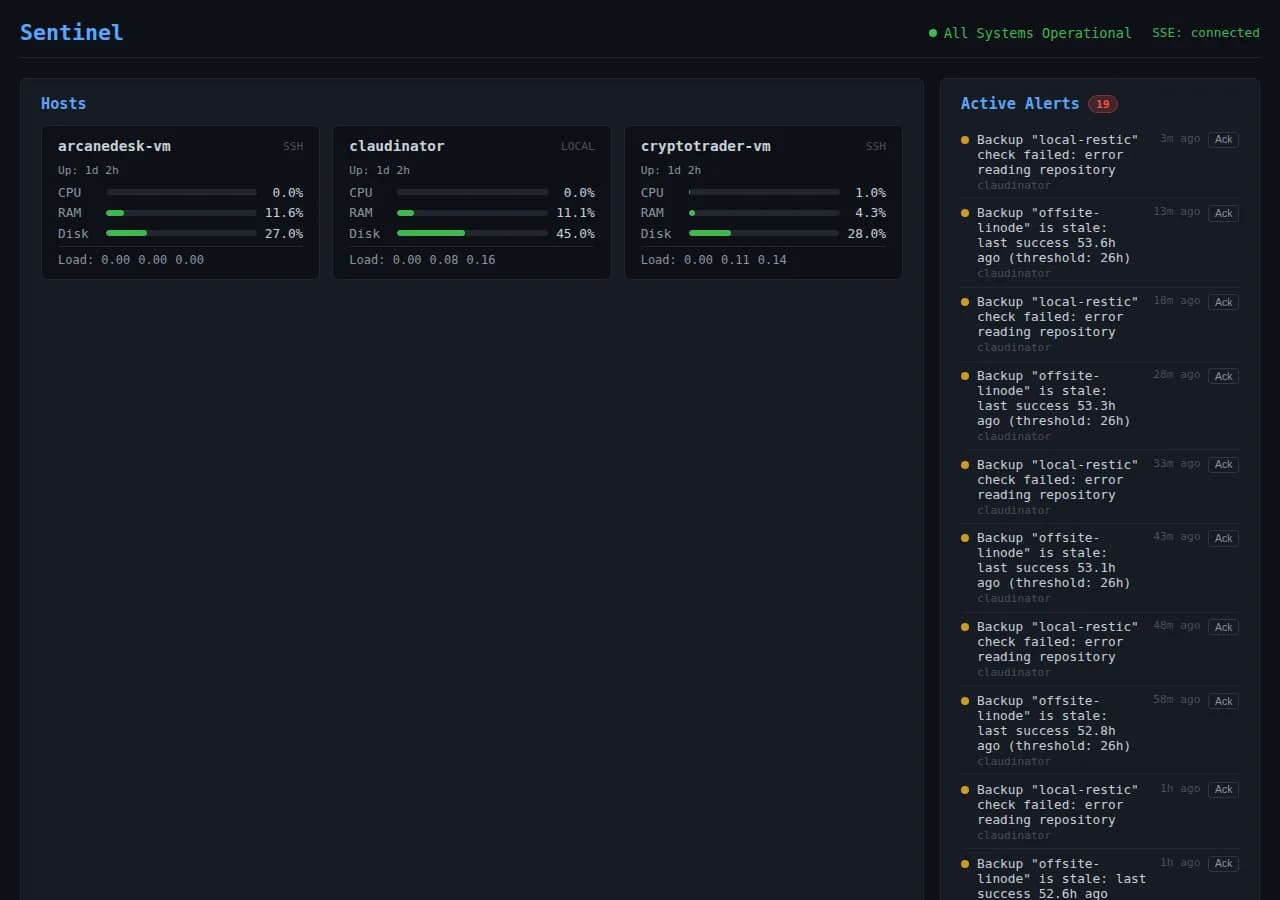1280x900 pixels.
Task: Click the 45.0% disk value on claudinator
Action: [x=575, y=234]
